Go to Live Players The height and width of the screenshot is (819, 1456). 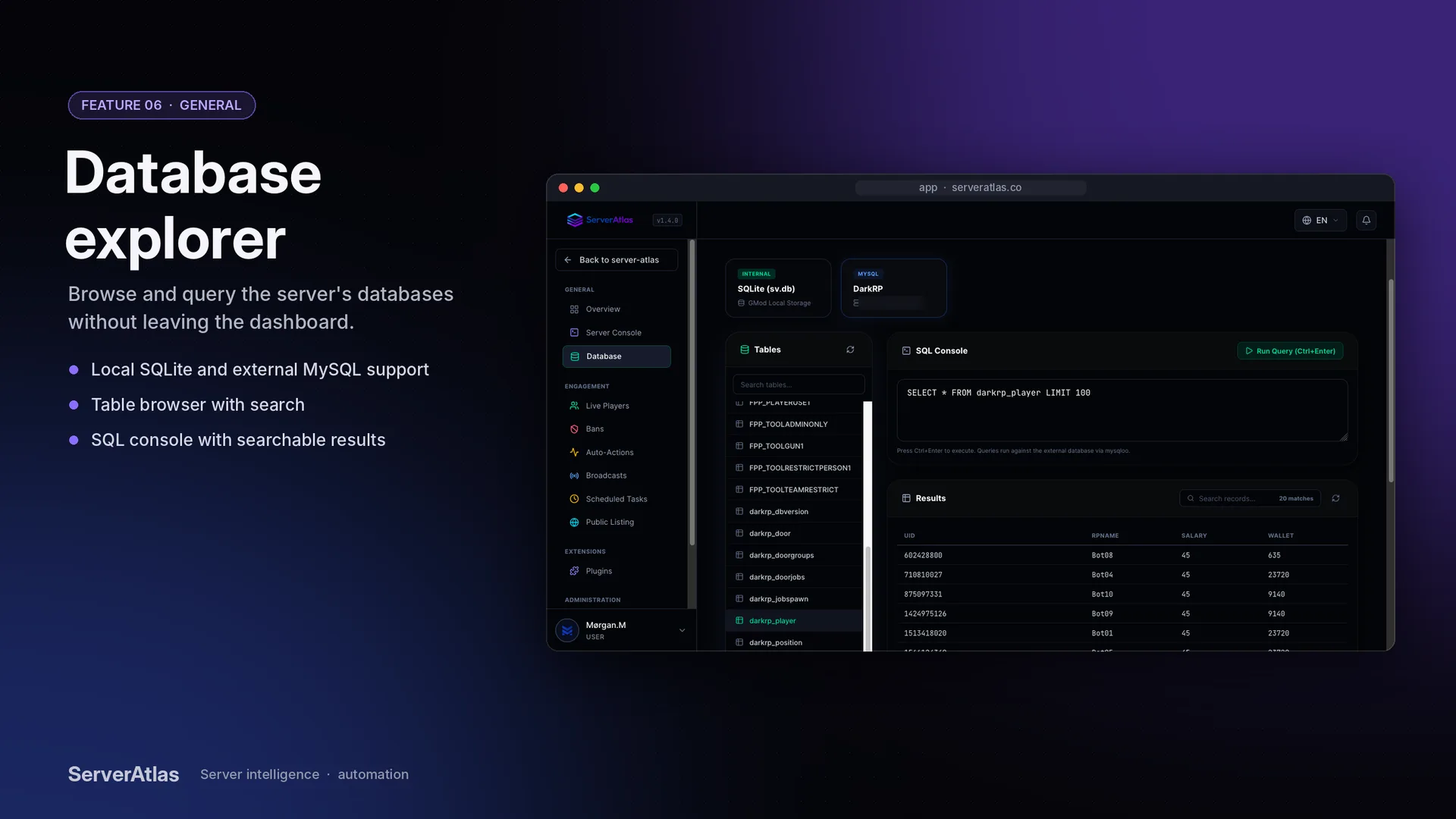tap(617, 406)
